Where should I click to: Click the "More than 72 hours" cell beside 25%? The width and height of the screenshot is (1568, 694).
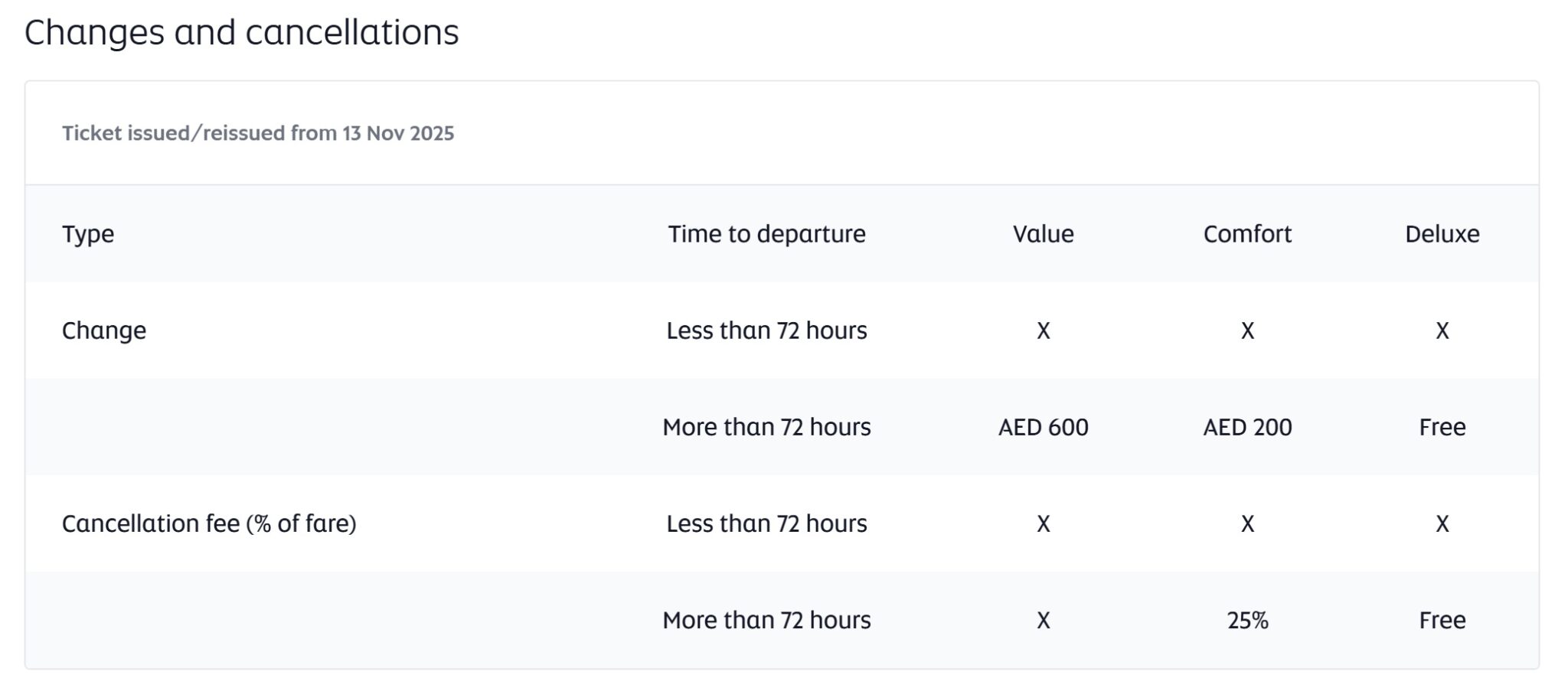tap(766, 620)
